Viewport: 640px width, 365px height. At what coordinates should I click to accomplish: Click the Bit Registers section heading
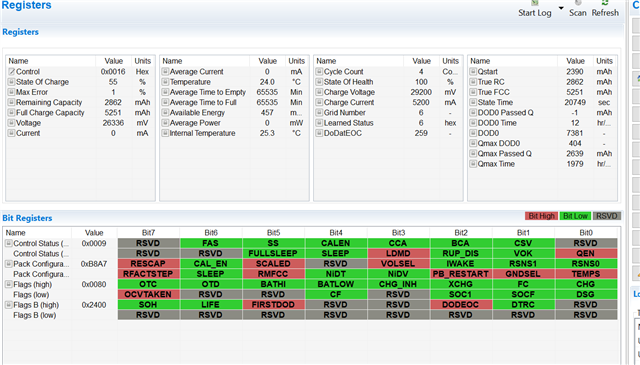tap(27, 218)
